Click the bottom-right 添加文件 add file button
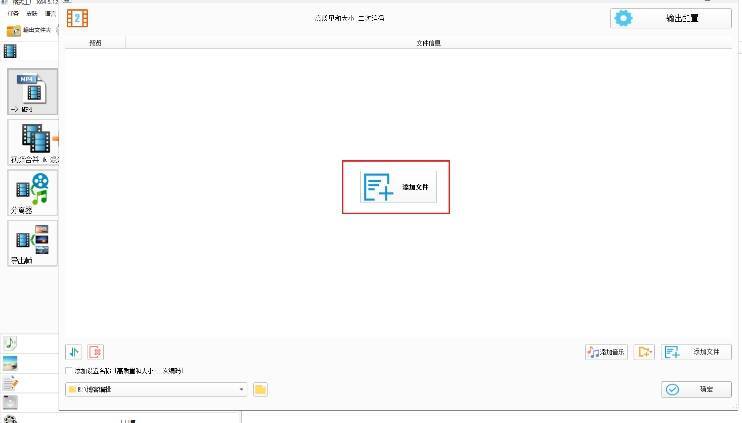This screenshot has height=423, width=742. (697, 352)
